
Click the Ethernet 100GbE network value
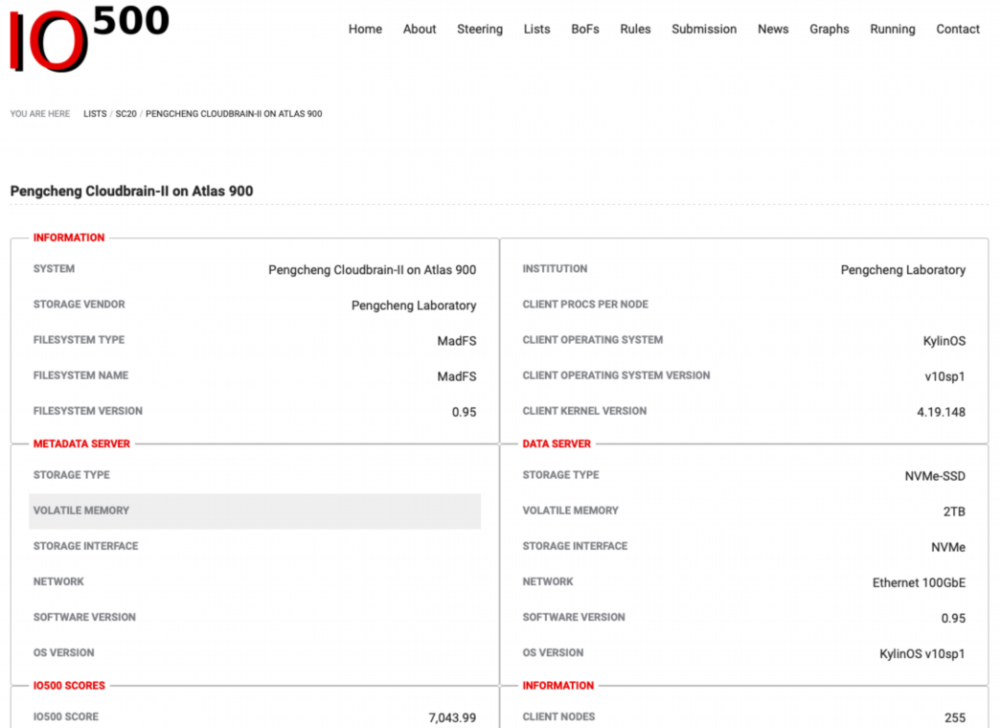pos(919,583)
